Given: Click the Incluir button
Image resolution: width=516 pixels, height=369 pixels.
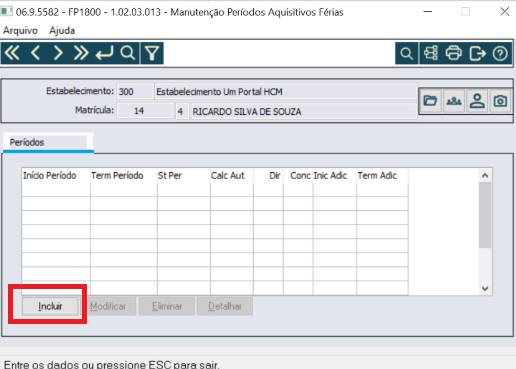Looking at the screenshot, I should coord(50,306).
